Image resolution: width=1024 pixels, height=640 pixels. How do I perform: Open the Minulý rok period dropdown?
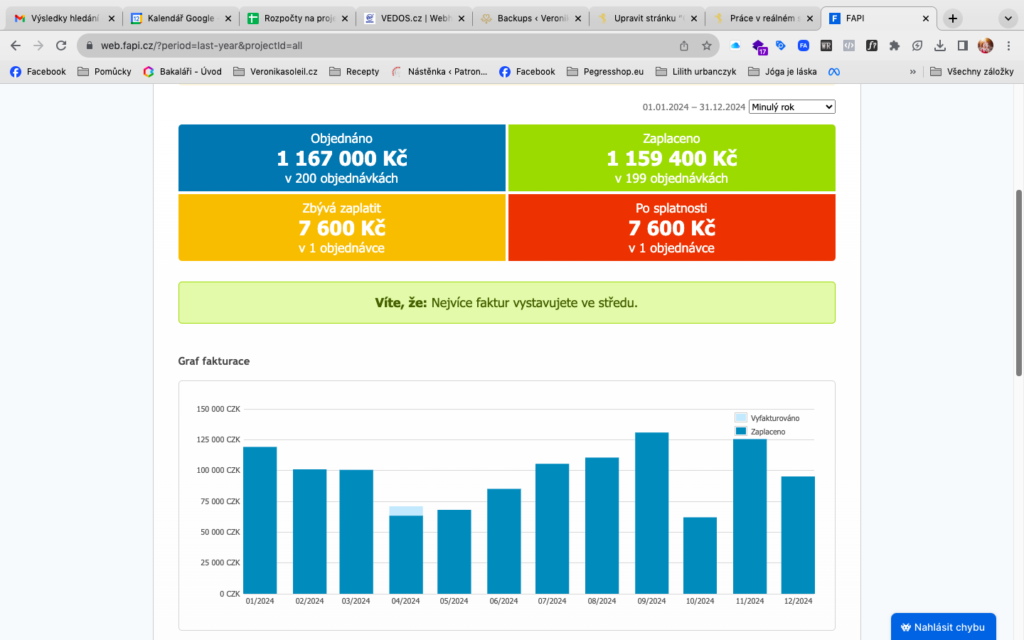pyautogui.click(x=792, y=107)
